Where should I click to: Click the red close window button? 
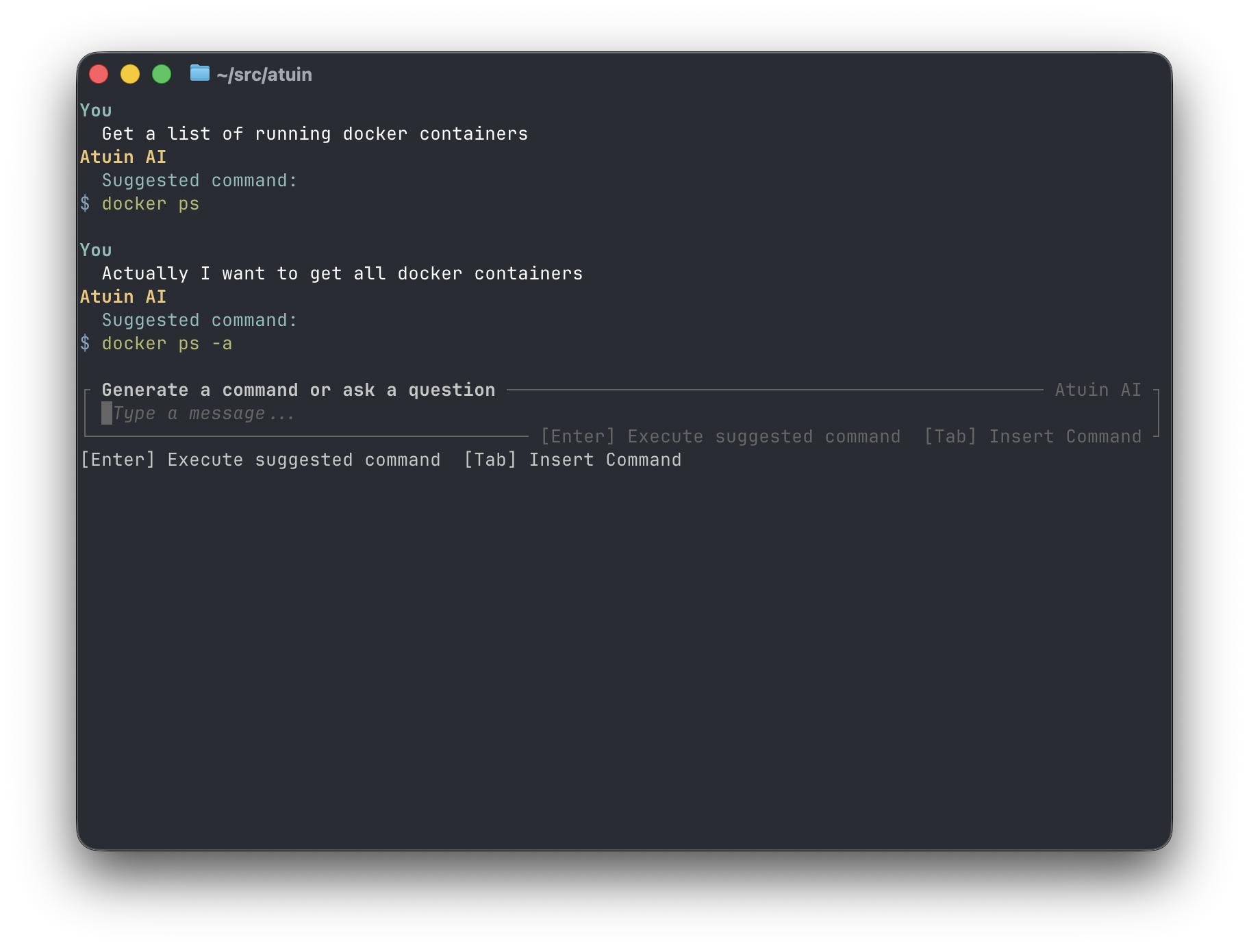point(99,74)
